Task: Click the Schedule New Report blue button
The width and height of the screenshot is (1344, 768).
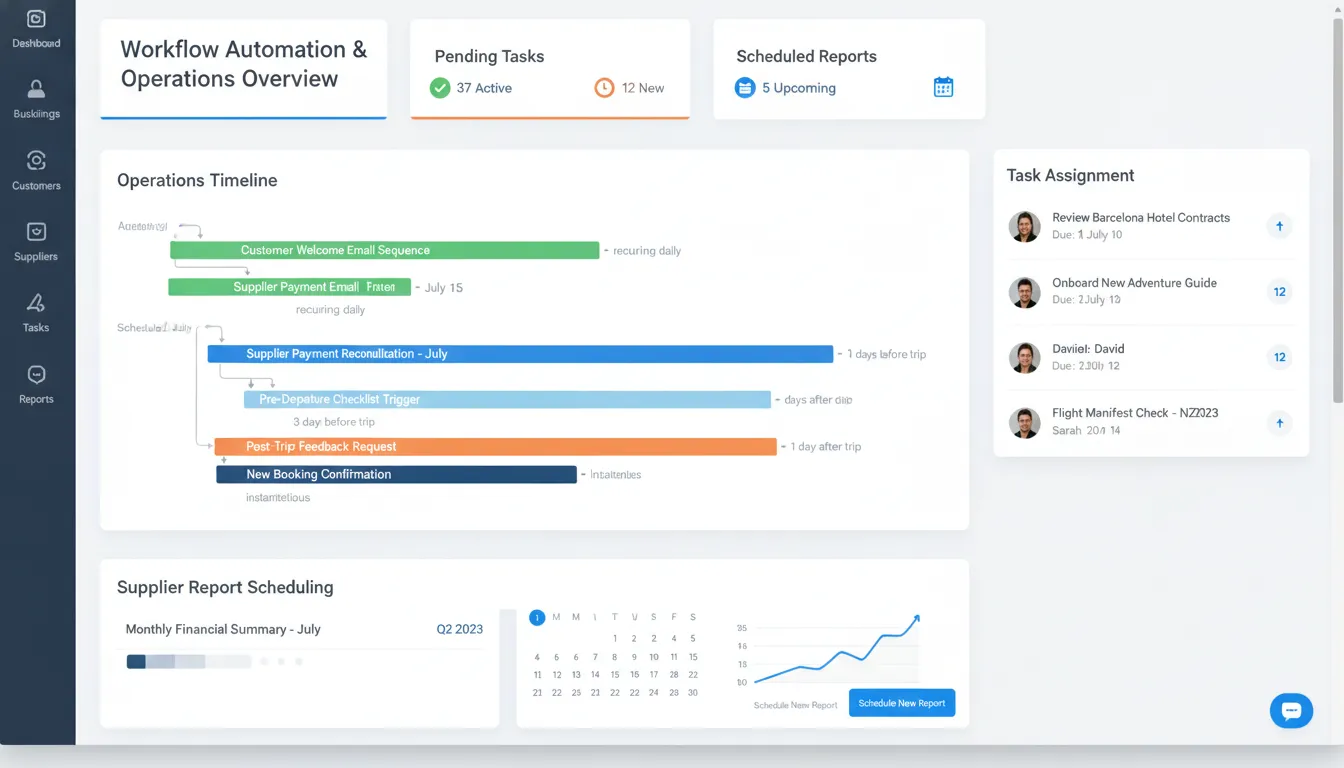Action: coord(902,703)
